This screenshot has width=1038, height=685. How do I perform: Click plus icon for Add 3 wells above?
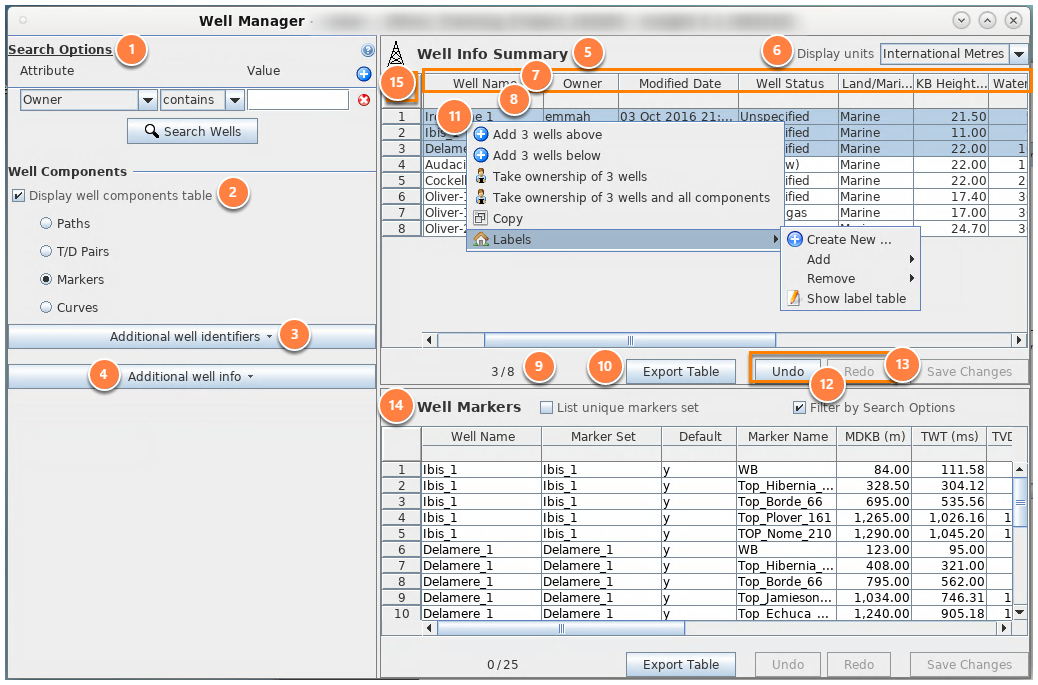[x=481, y=134]
